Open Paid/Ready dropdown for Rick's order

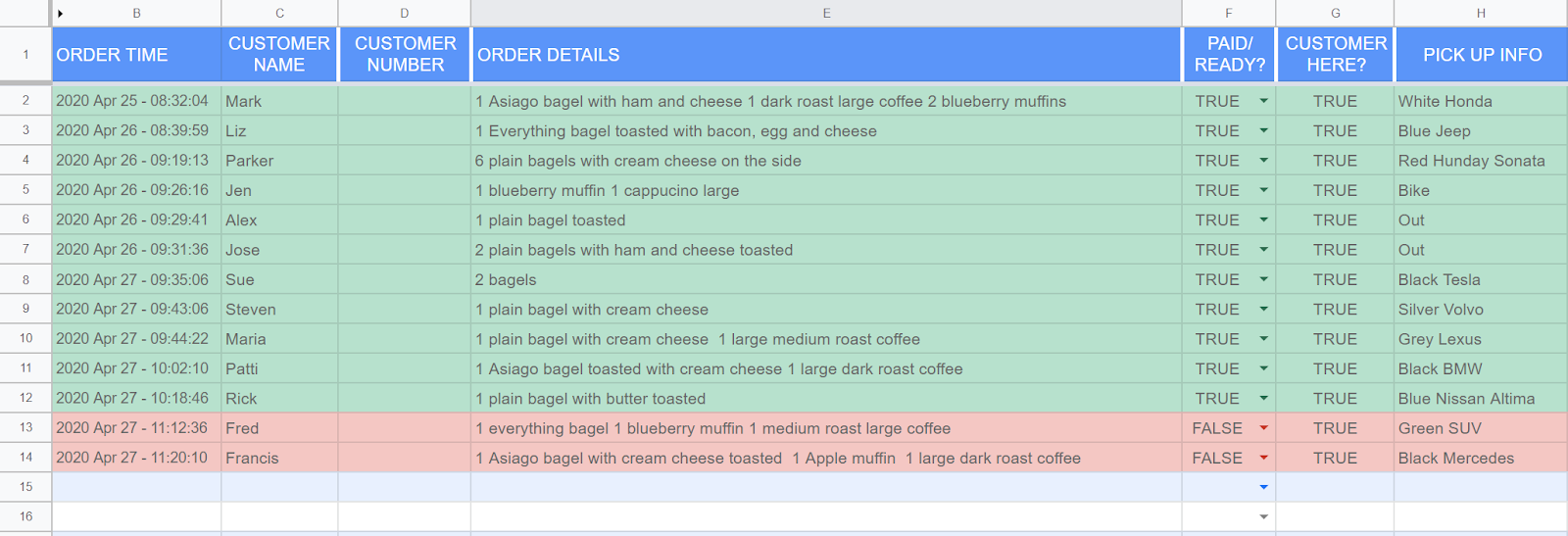pos(1263,398)
